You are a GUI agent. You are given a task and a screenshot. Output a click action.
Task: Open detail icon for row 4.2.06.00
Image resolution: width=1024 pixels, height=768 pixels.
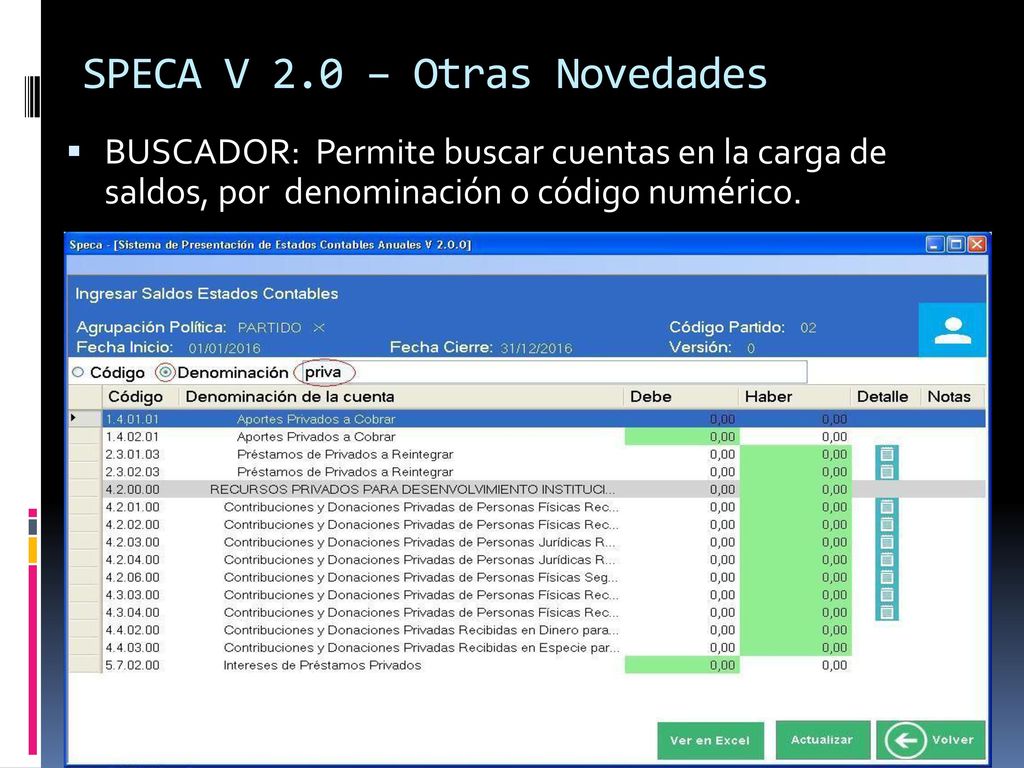[887, 577]
